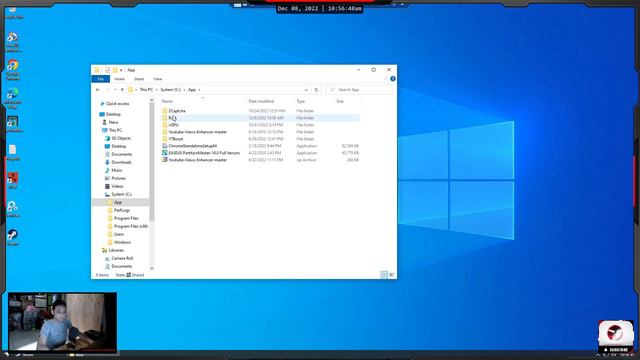Open address bar history dropdown

point(306,90)
